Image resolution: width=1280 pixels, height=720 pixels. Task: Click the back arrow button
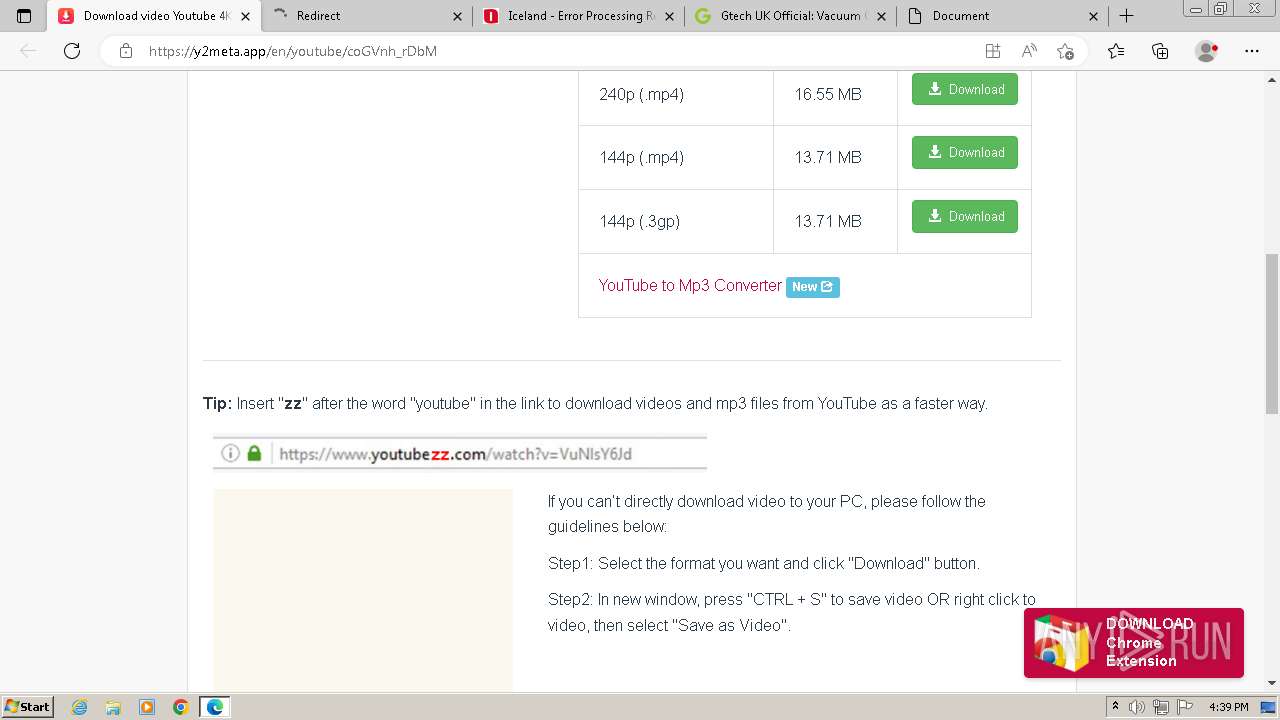[28, 51]
